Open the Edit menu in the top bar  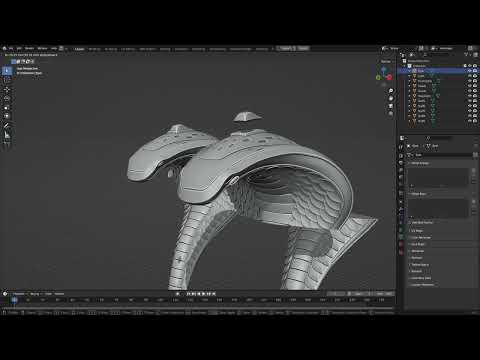pyautogui.click(x=19, y=48)
